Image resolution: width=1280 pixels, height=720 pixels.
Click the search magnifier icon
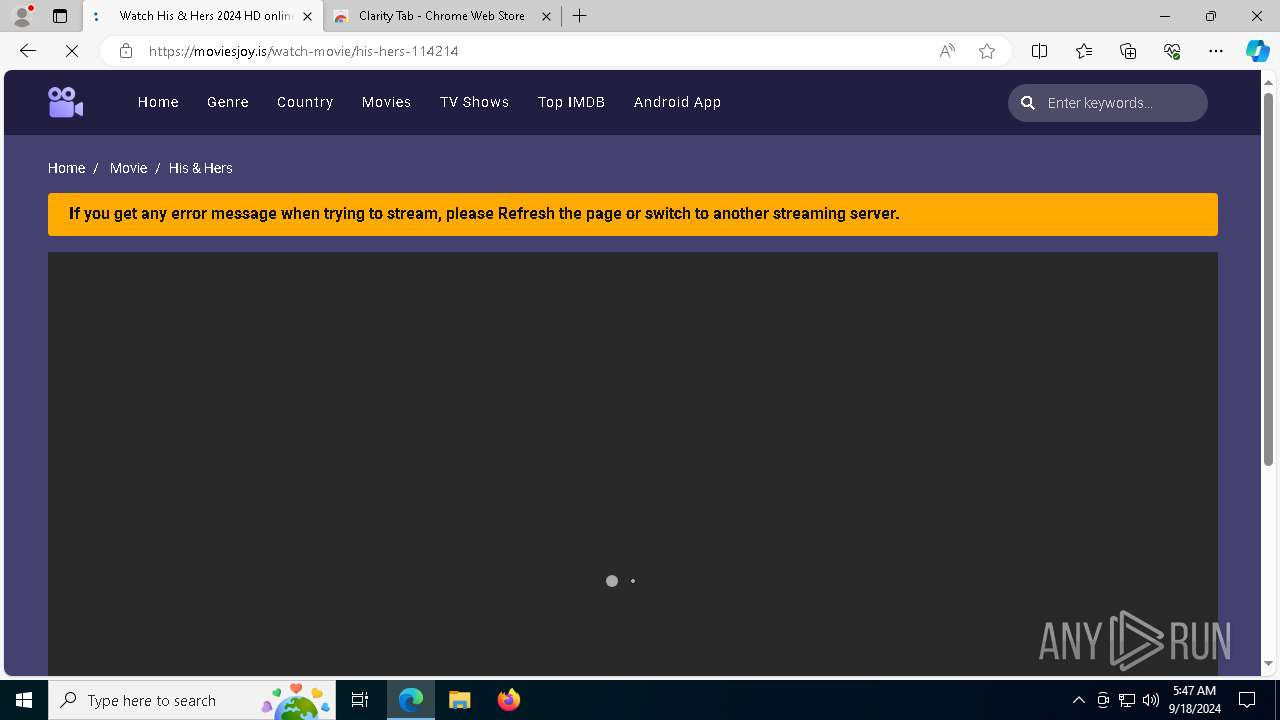[x=1027, y=103]
